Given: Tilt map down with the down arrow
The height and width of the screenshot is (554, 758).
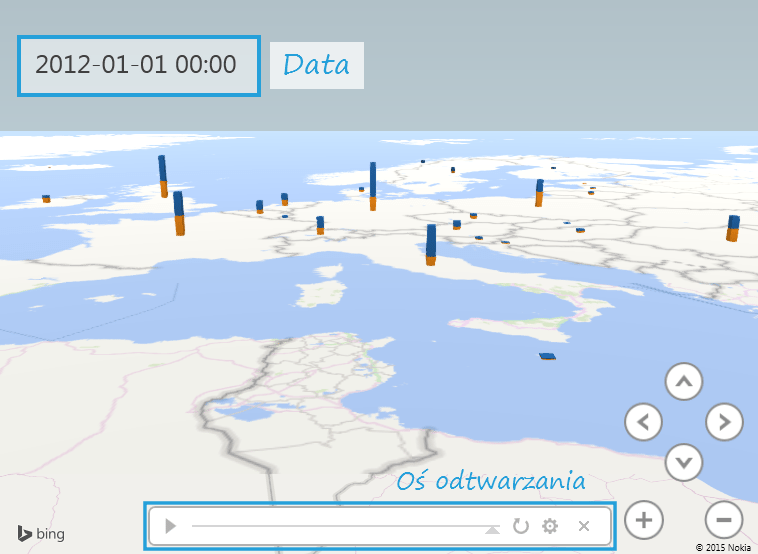Looking at the screenshot, I should (684, 462).
